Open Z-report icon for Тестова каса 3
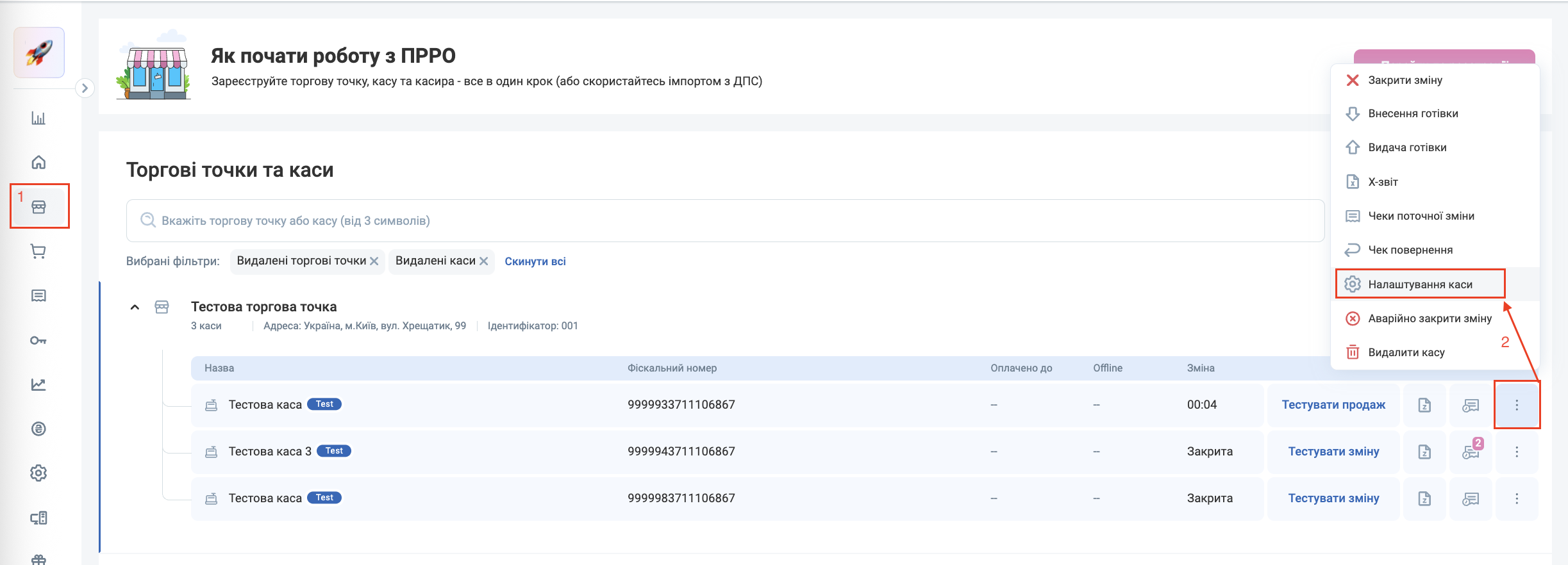Image resolution: width=1568 pixels, height=565 pixels. pyautogui.click(x=1424, y=452)
